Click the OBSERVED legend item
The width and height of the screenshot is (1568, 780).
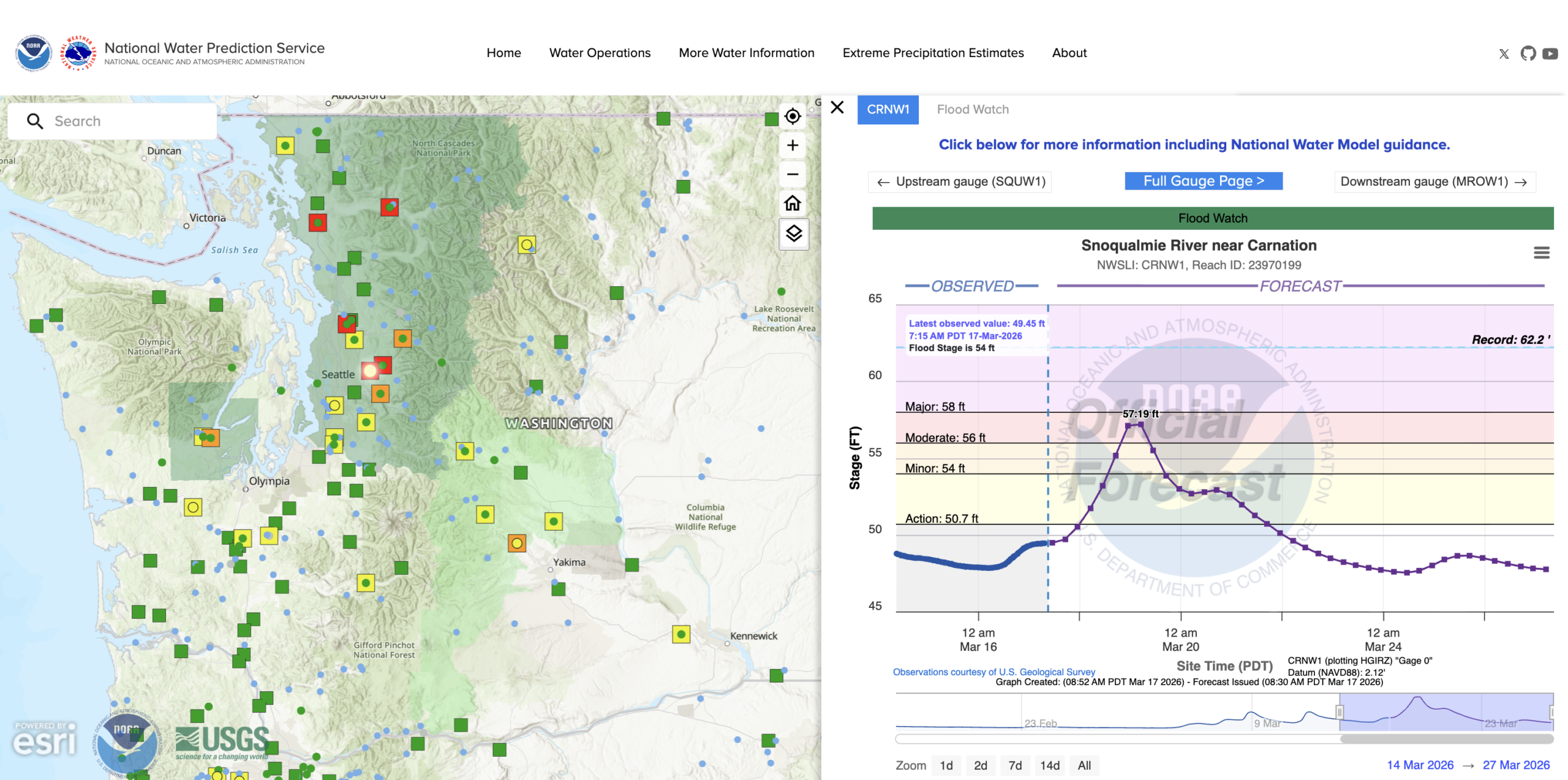pyautogui.click(x=972, y=286)
